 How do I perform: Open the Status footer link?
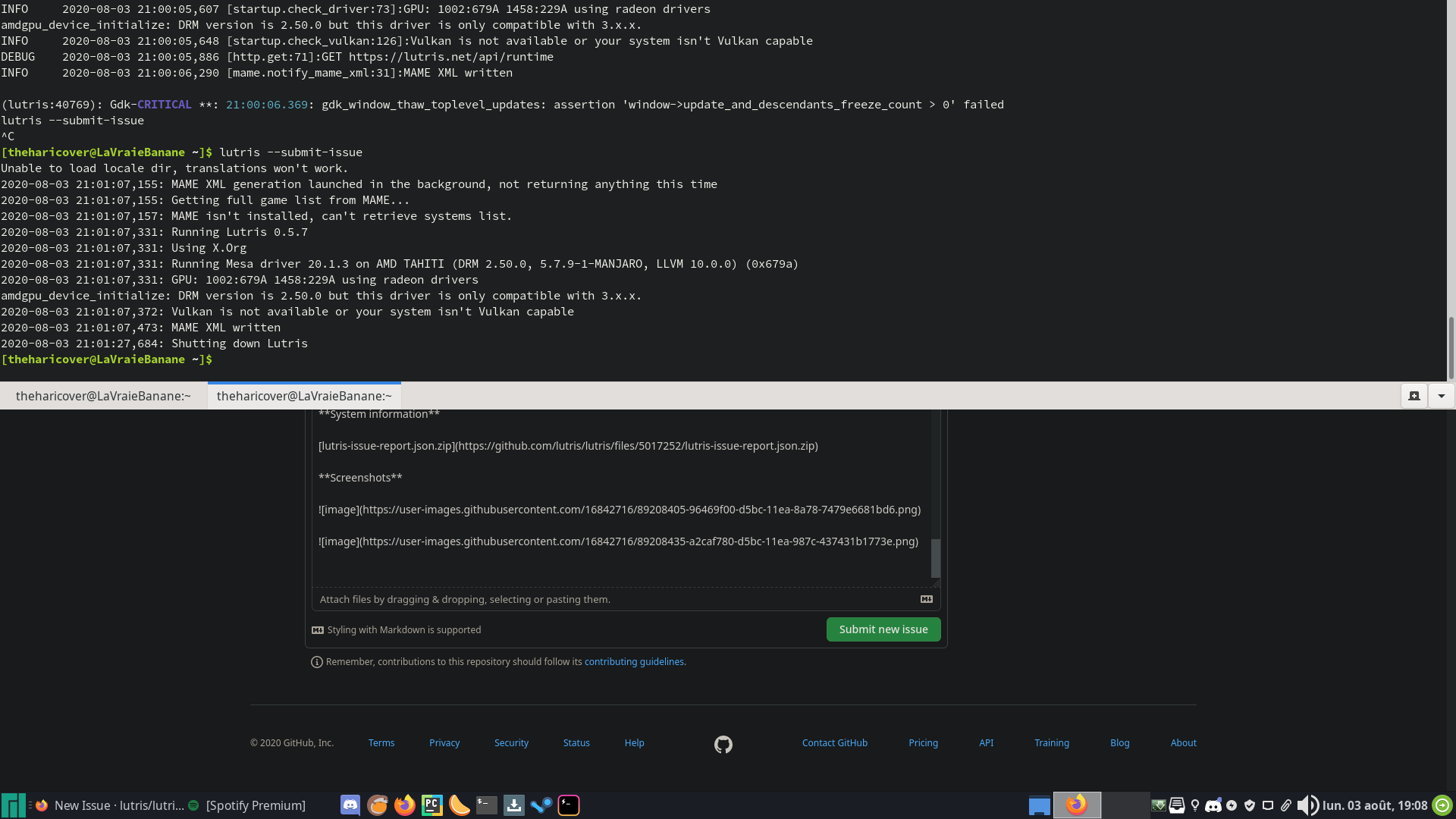[x=576, y=743]
